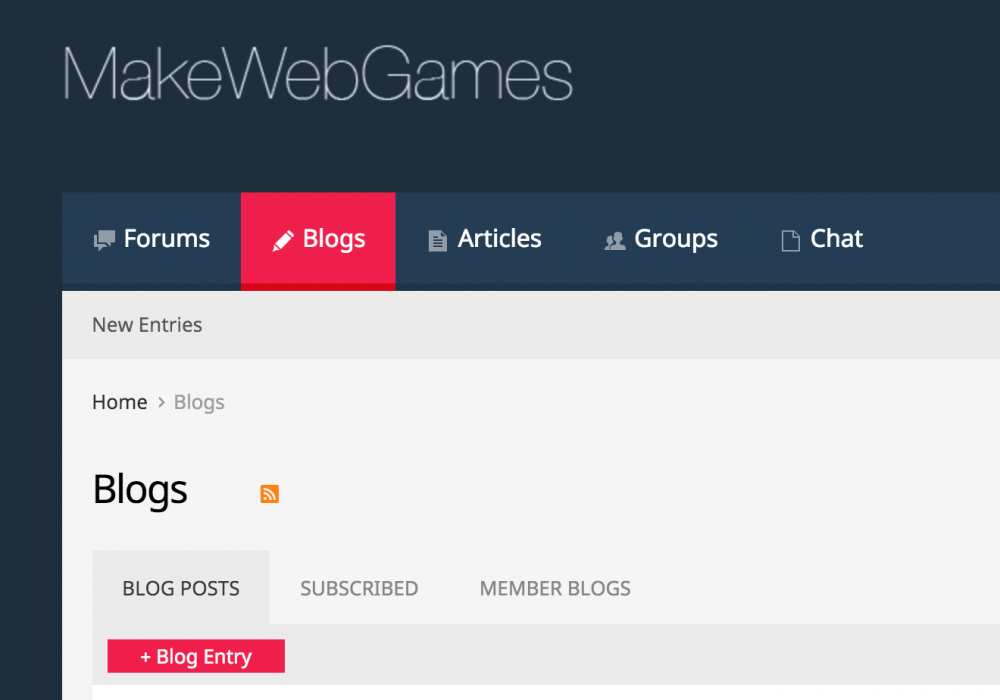
Task: Click the Articles document icon
Action: 437,240
